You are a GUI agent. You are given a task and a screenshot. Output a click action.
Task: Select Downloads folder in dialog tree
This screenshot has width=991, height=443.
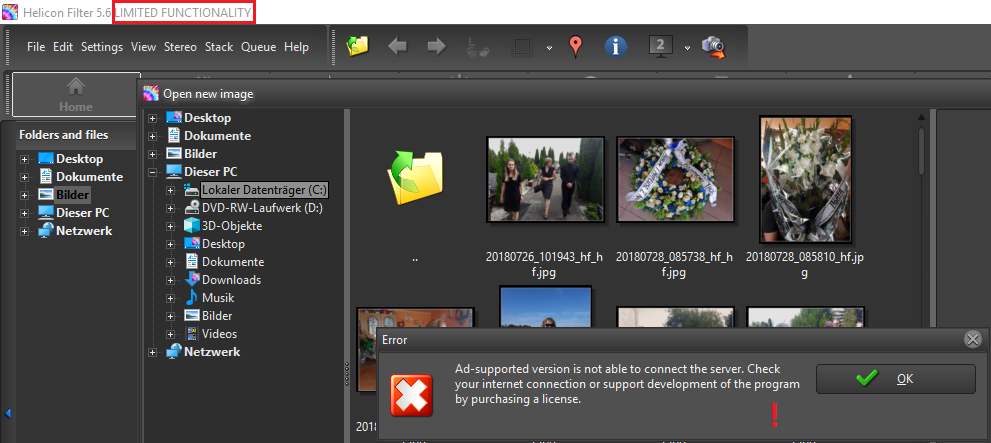click(231, 279)
